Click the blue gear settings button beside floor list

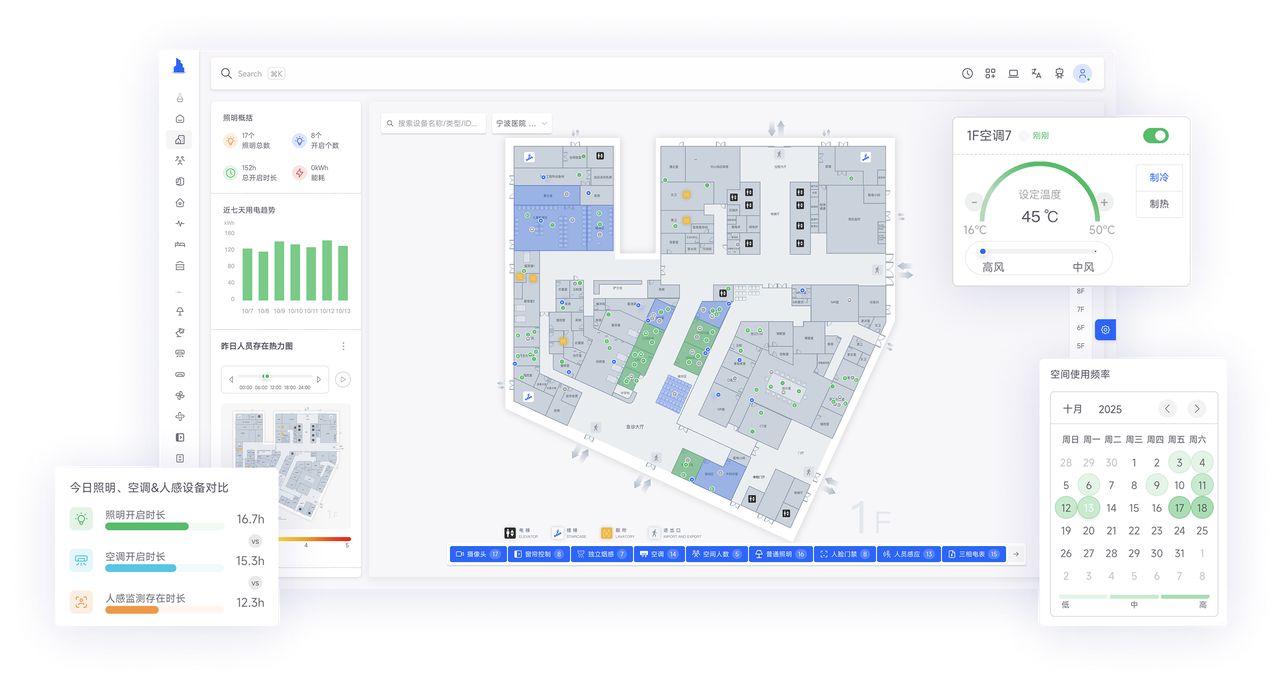click(x=1105, y=329)
